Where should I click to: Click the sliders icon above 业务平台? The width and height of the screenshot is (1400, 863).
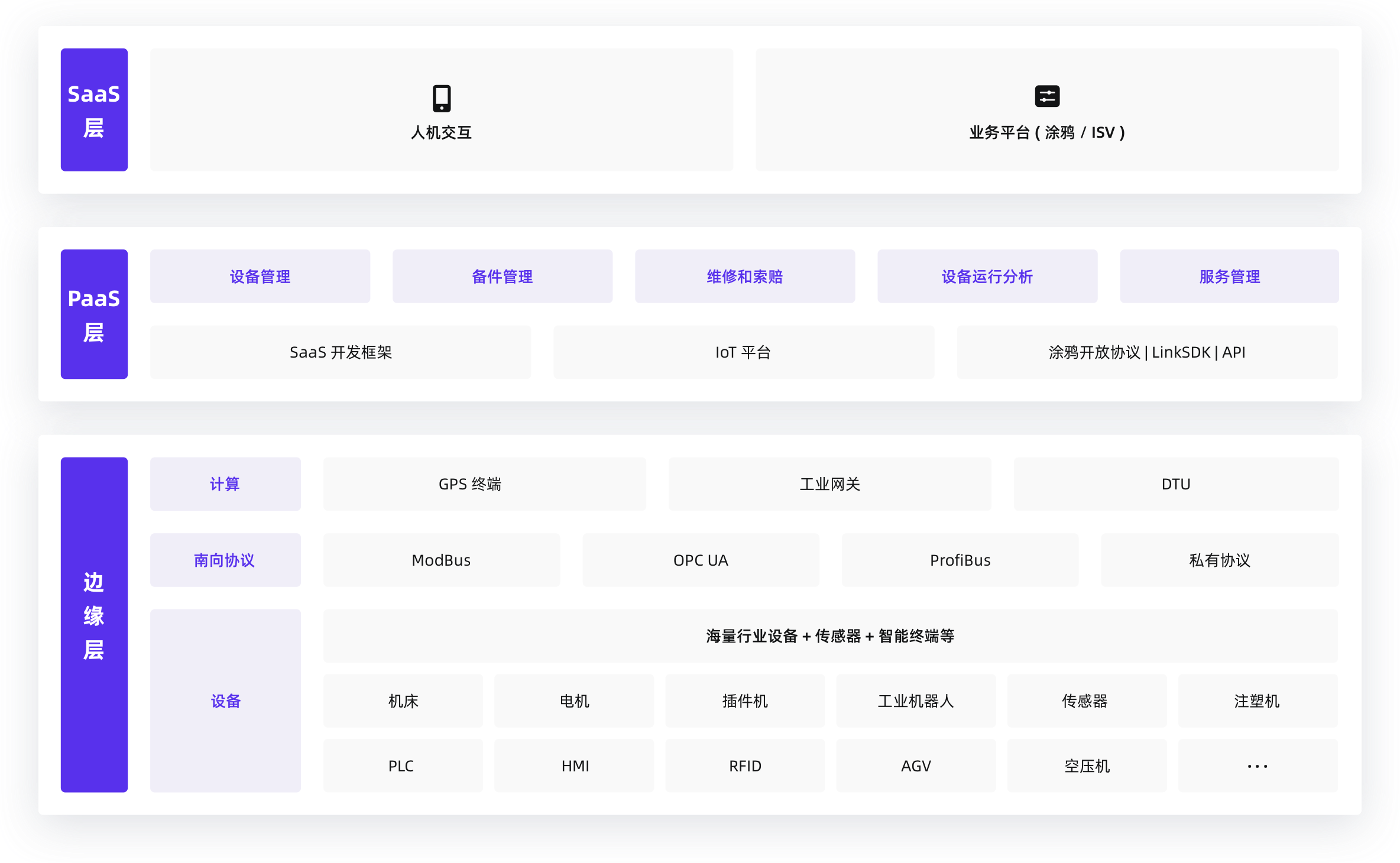pos(1047,96)
